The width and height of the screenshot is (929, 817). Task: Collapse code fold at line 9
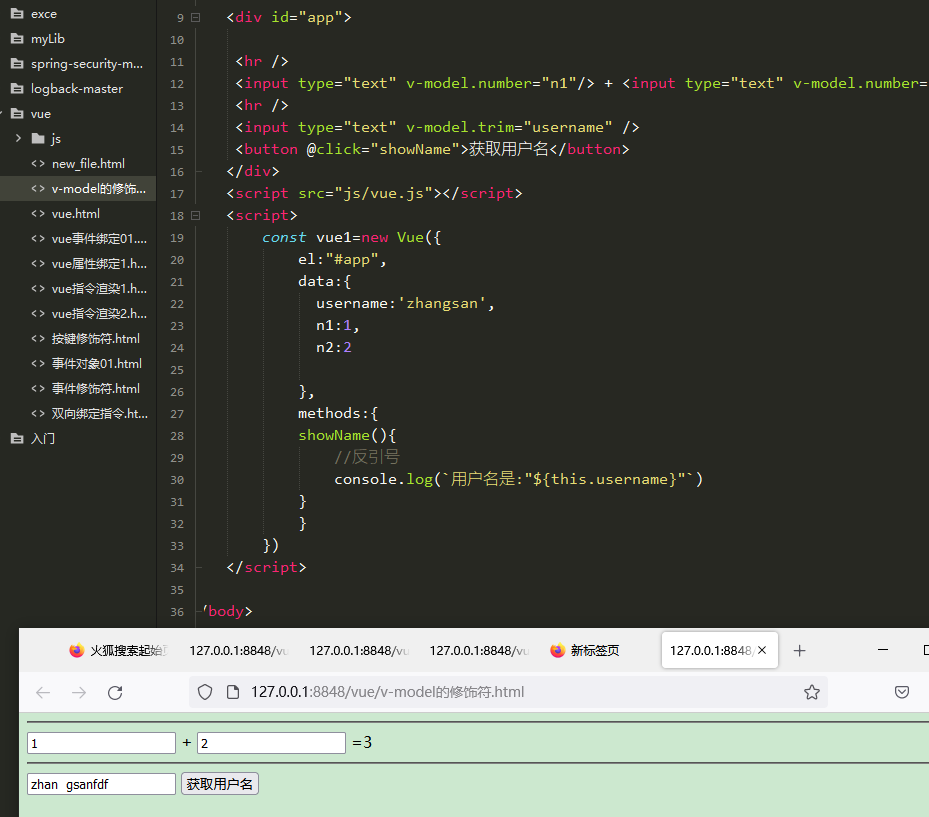pyautogui.click(x=196, y=18)
